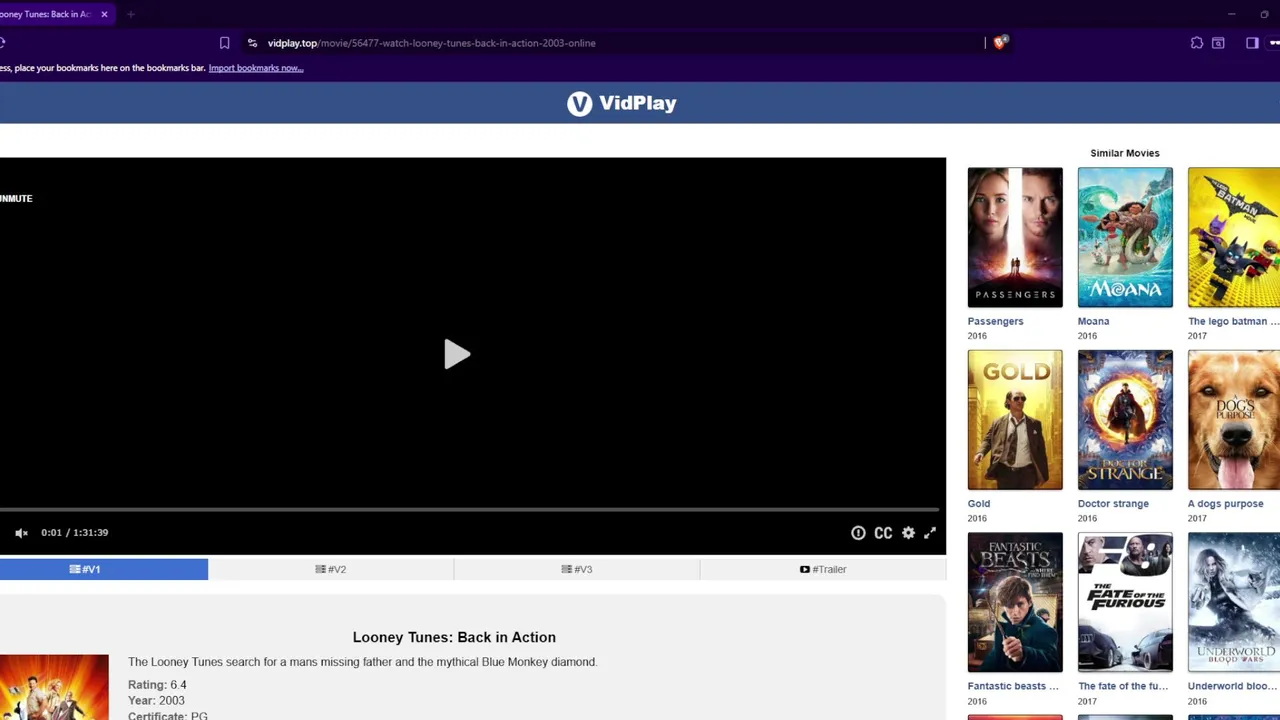1280x720 pixels.
Task: Open the #Trailer tab
Action: pos(823,569)
